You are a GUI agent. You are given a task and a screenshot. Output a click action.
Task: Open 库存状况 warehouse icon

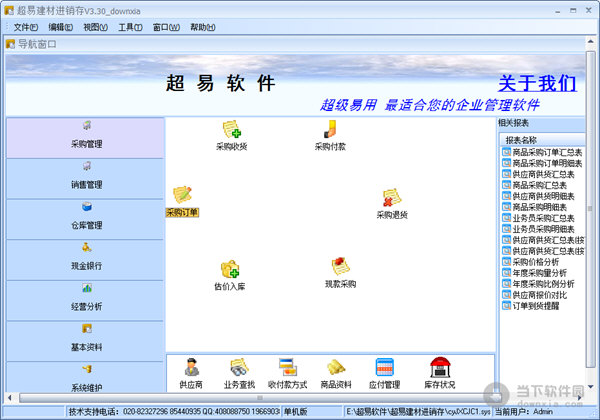tap(440, 367)
